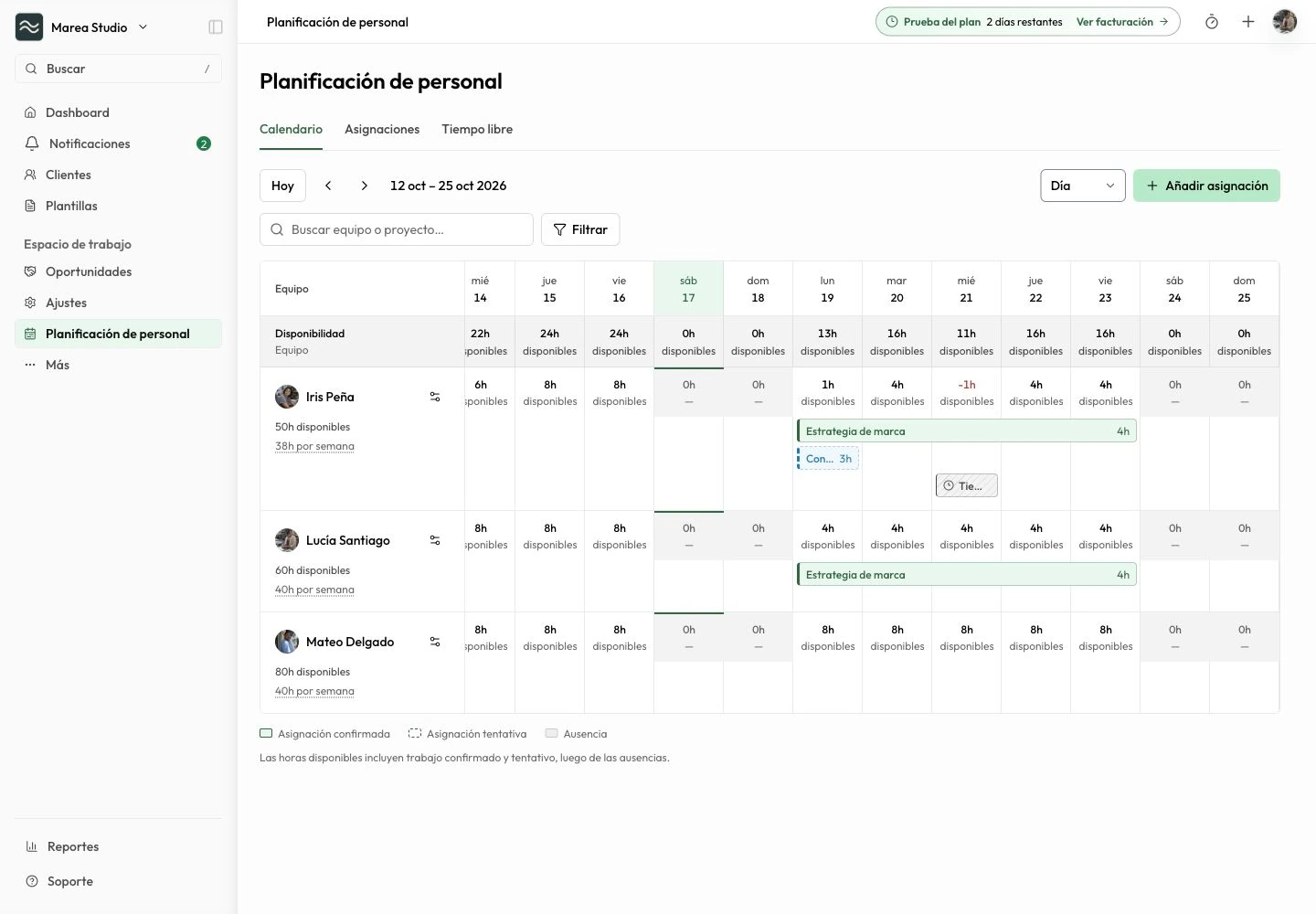
Task: Click the plus icon in header
Action: pos(1248,22)
